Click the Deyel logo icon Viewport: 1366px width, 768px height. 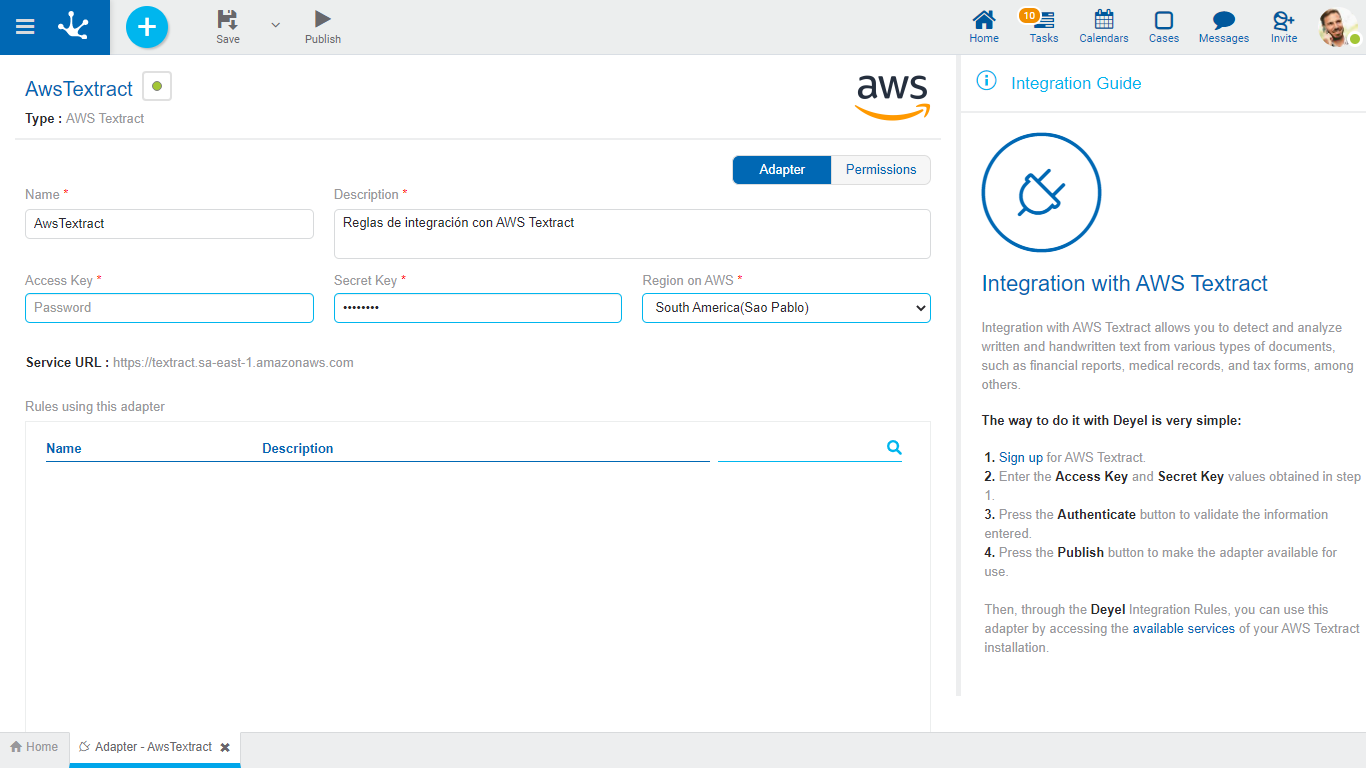click(73, 26)
